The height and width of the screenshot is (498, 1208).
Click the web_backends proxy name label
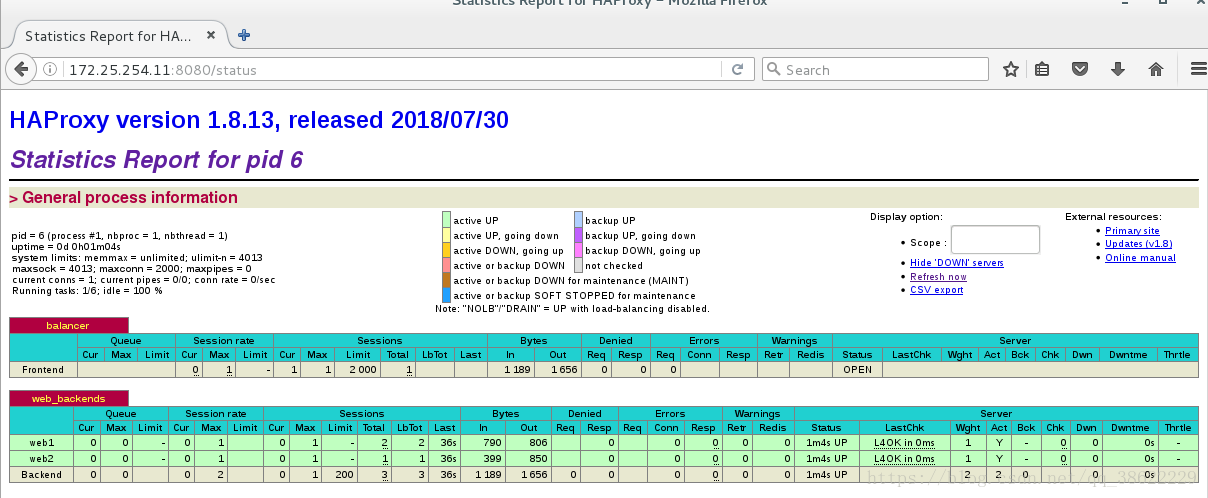[68, 398]
